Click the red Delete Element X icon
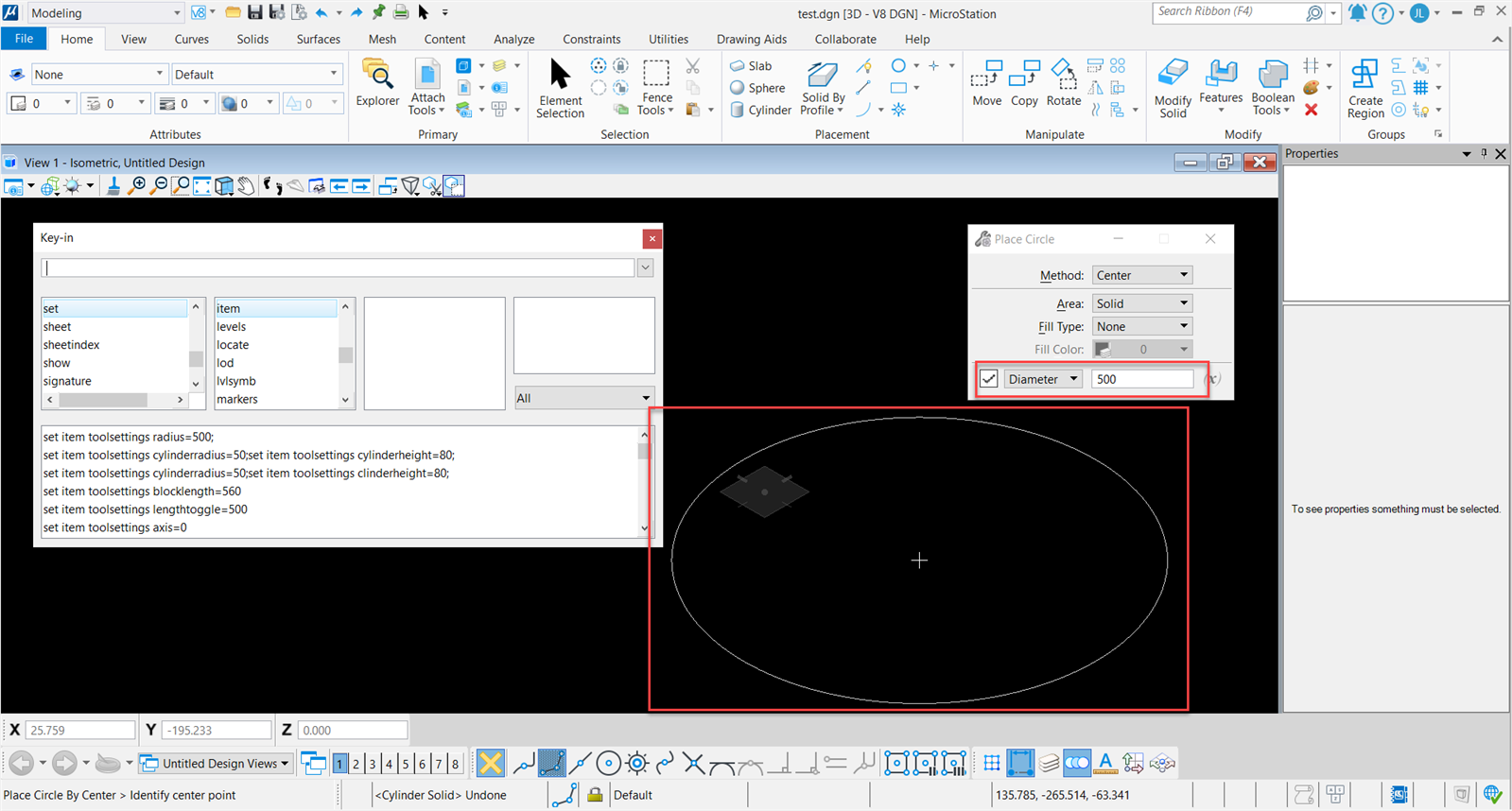This screenshot has width=1512, height=811. [1311, 110]
